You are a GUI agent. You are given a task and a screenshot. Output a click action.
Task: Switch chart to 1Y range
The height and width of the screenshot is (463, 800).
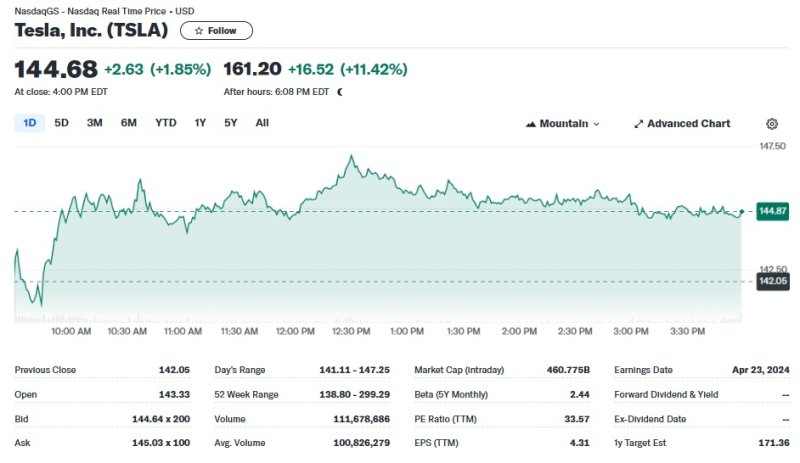click(200, 123)
